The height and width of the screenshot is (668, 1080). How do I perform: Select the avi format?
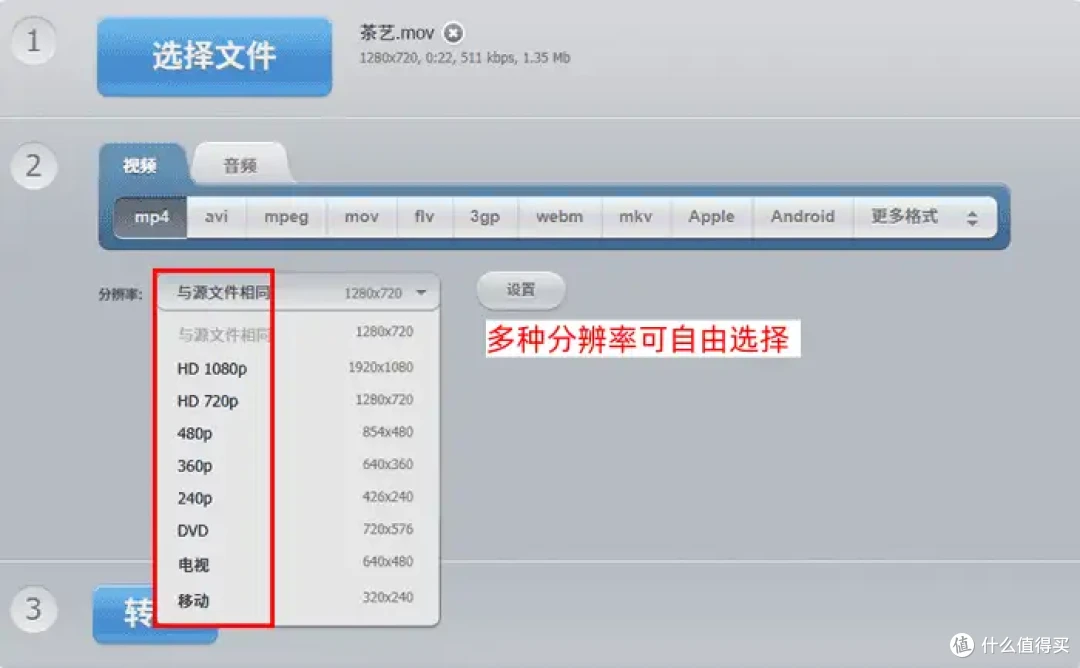(x=216, y=217)
